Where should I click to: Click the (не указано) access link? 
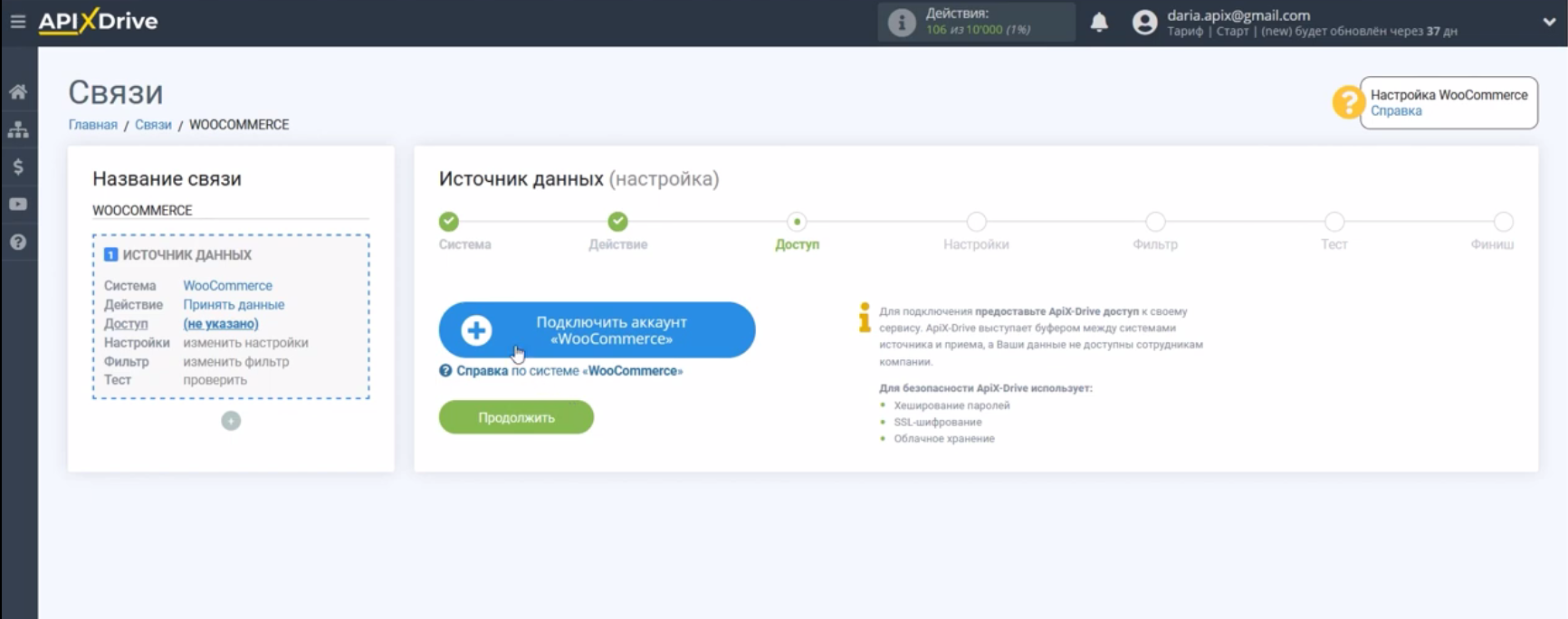click(221, 324)
